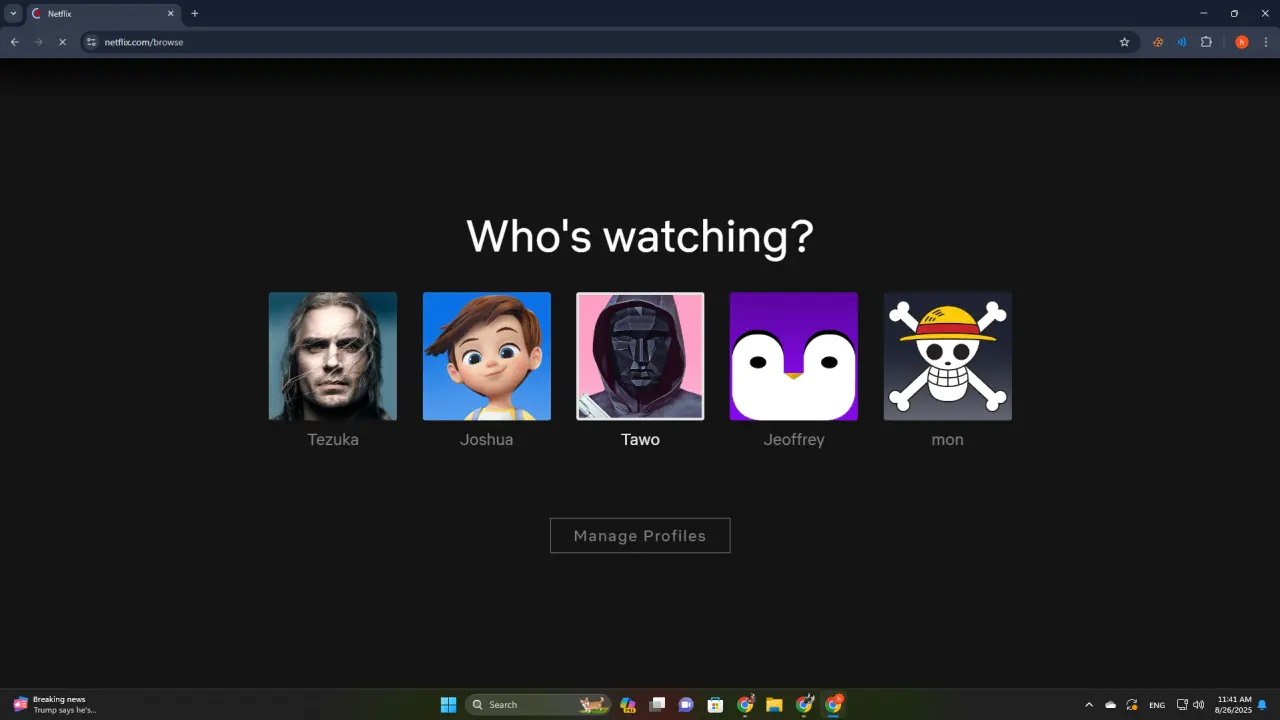The image size is (1280, 720).
Task: Open the clock showing 11:41 AM
Action: [1234, 704]
